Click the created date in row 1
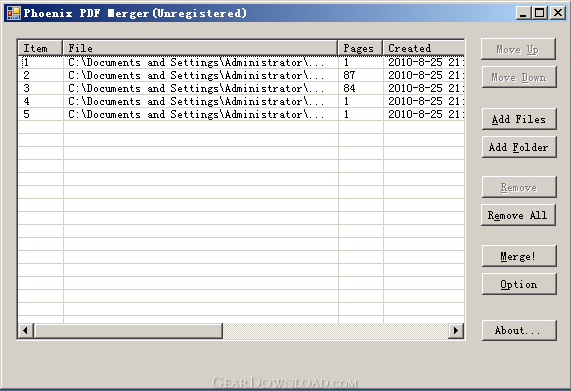 [426, 62]
